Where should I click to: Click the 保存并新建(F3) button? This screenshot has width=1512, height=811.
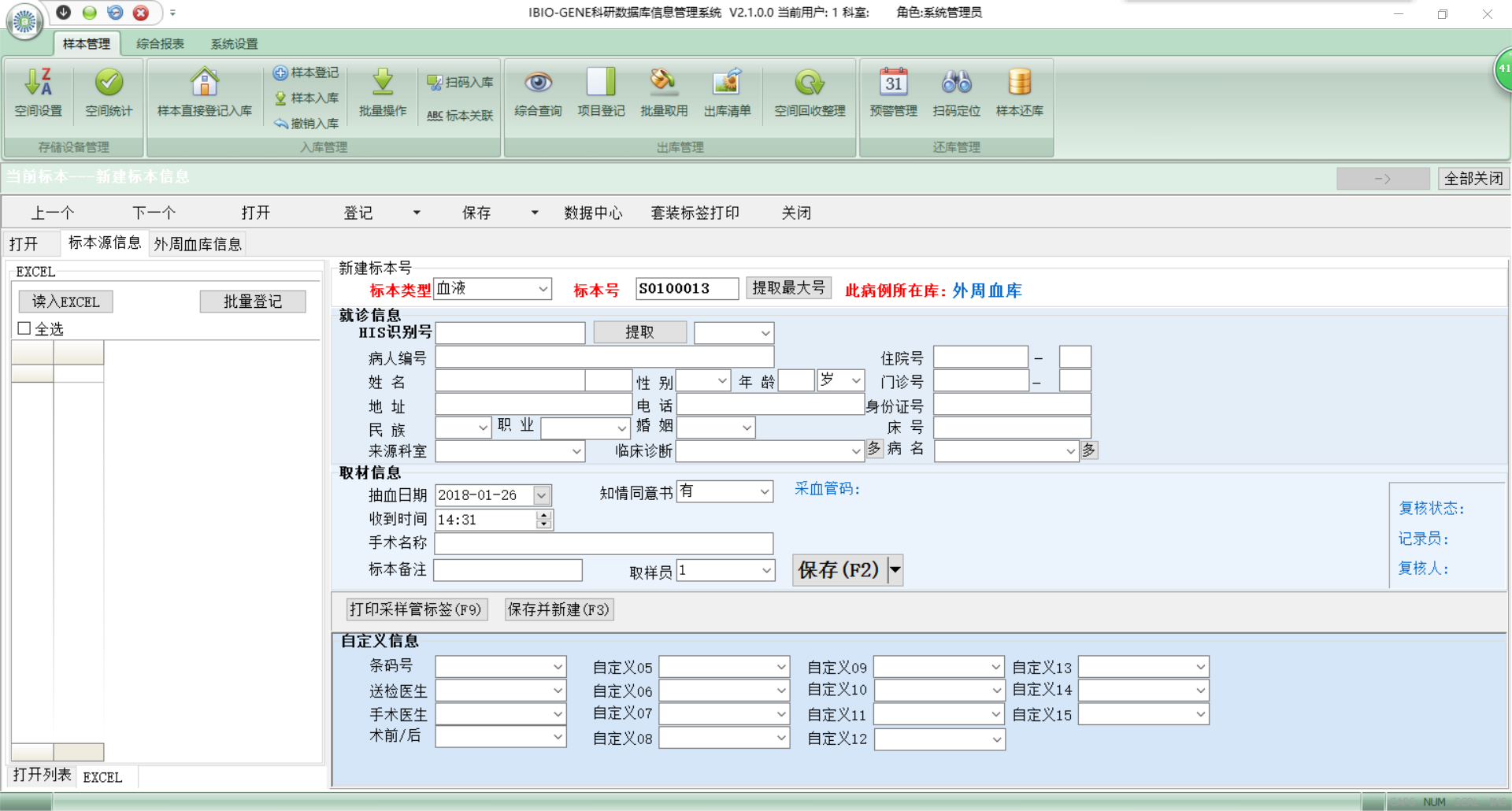[x=558, y=609]
